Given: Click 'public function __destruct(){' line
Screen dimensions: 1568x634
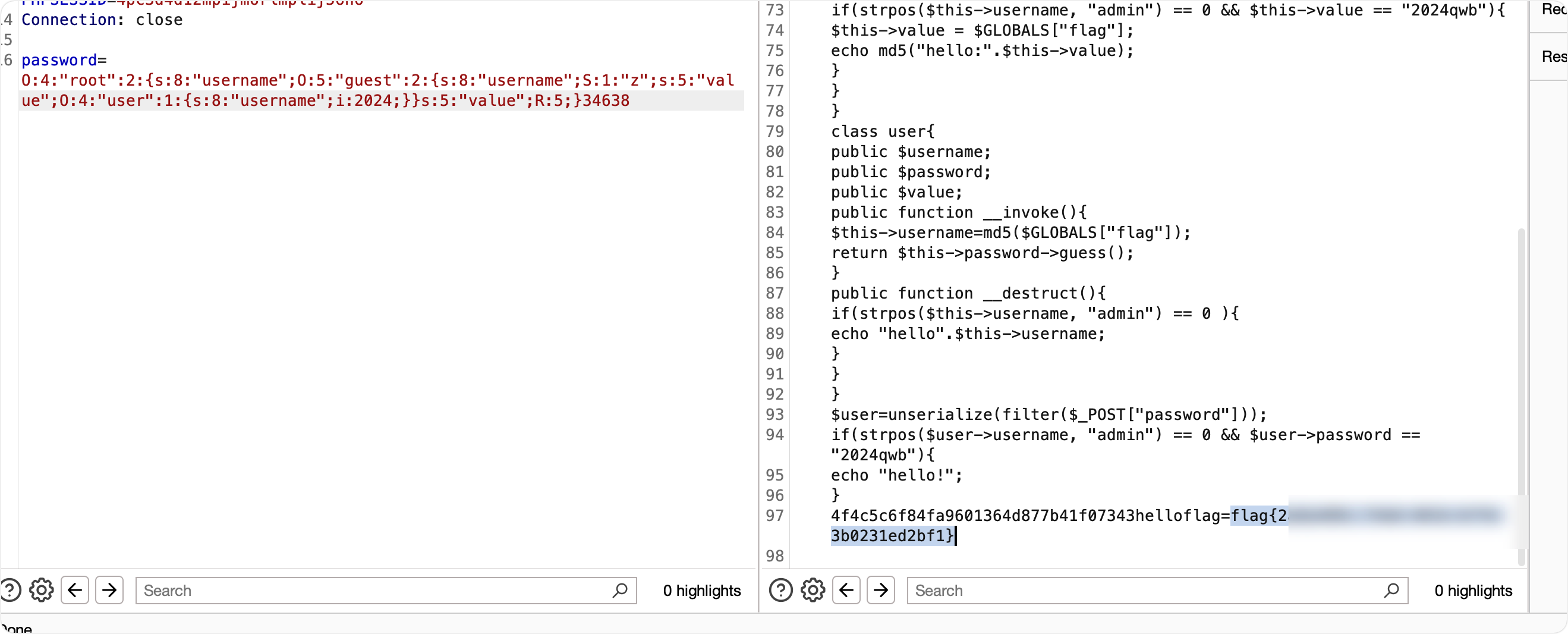Looking at the screenshot, I should click(968, 294).
